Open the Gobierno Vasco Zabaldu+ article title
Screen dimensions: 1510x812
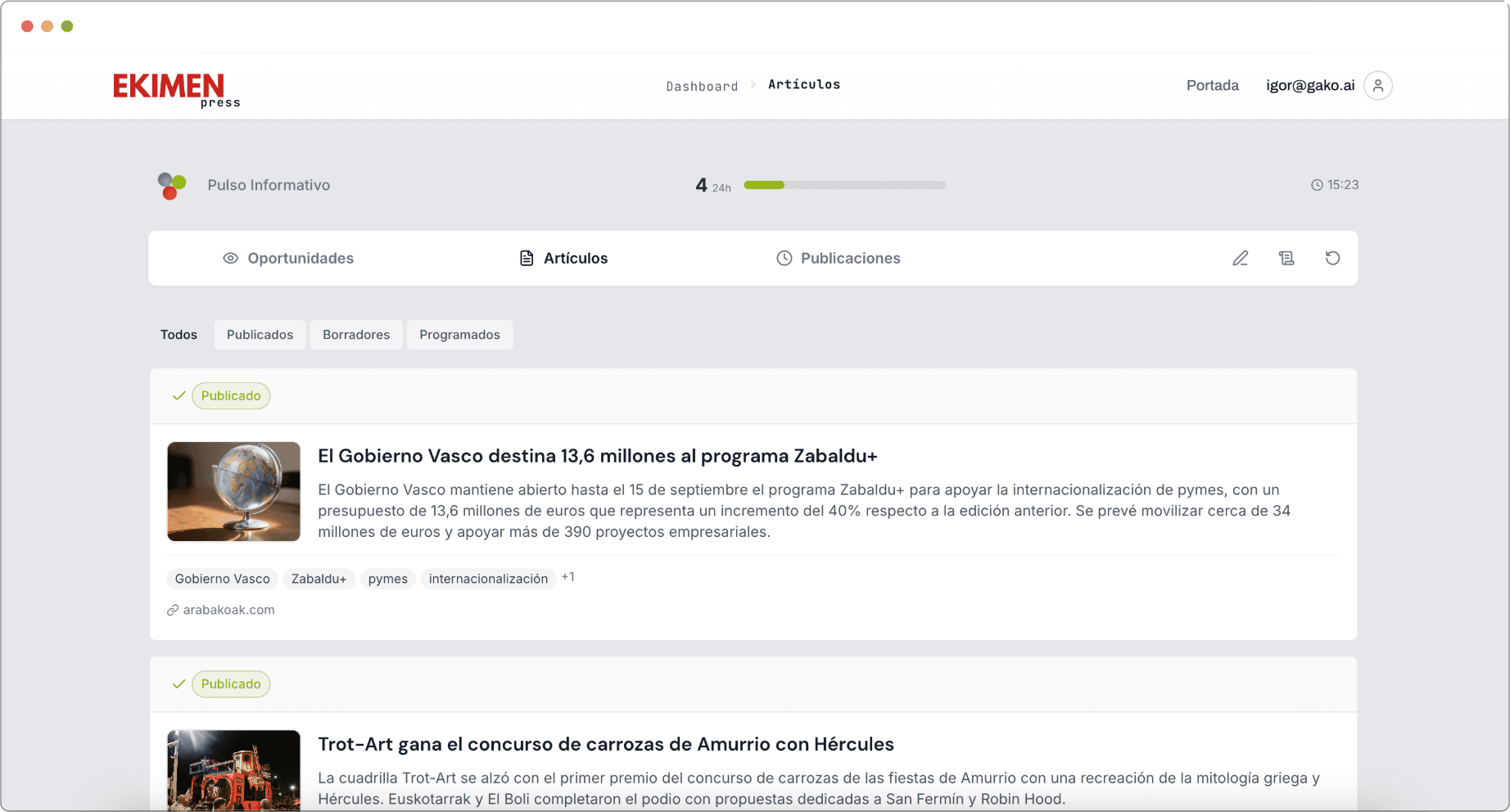coord(598,456)
